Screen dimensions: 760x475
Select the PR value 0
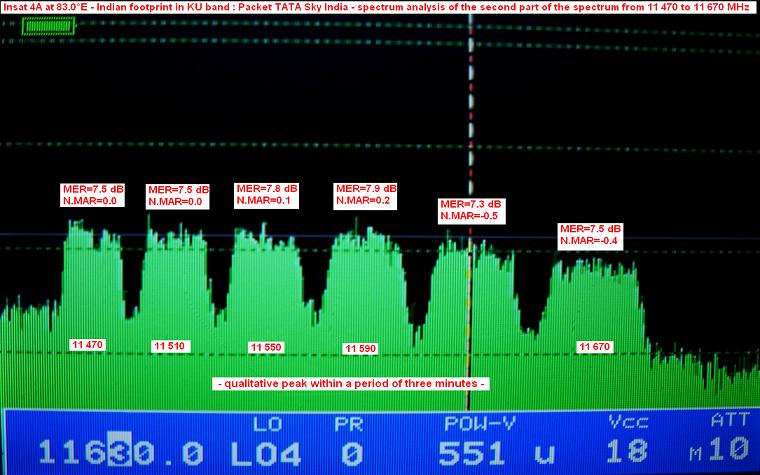tap(350, 450)
